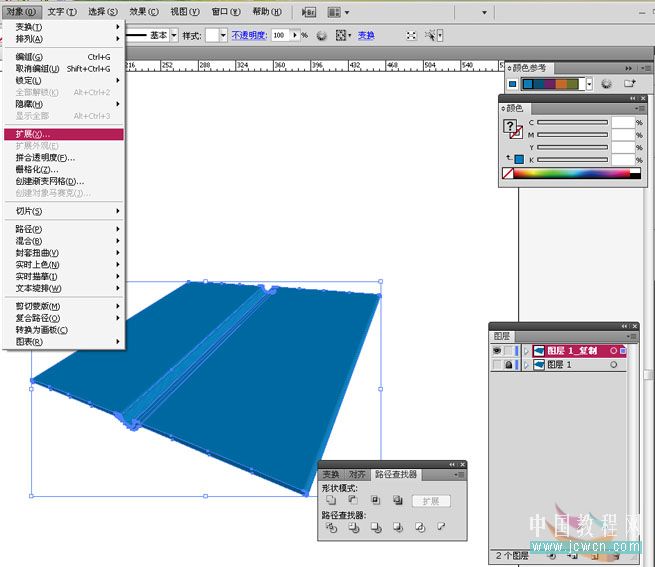Unlock 图层 1 via the lock icon

tap(508, 365)
